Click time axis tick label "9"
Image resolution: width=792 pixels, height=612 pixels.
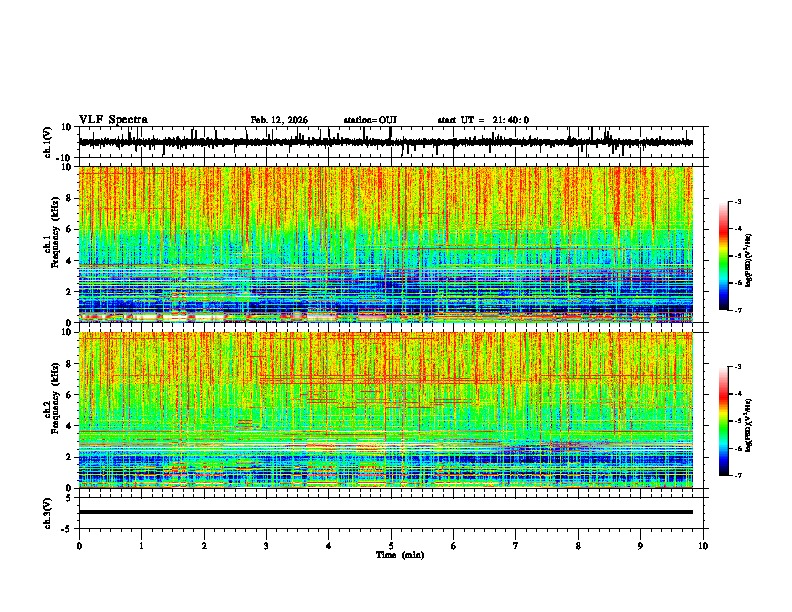point(640,546)
